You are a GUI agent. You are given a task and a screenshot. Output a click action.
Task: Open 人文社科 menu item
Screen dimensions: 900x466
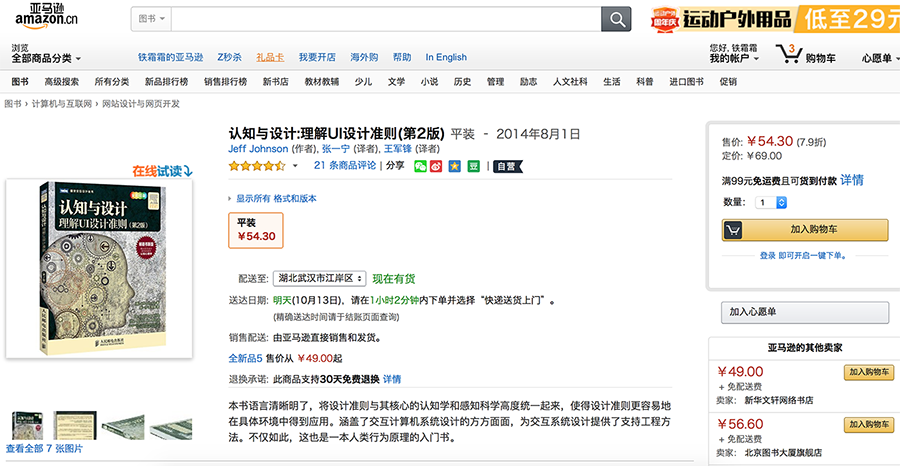click(570, 82)
